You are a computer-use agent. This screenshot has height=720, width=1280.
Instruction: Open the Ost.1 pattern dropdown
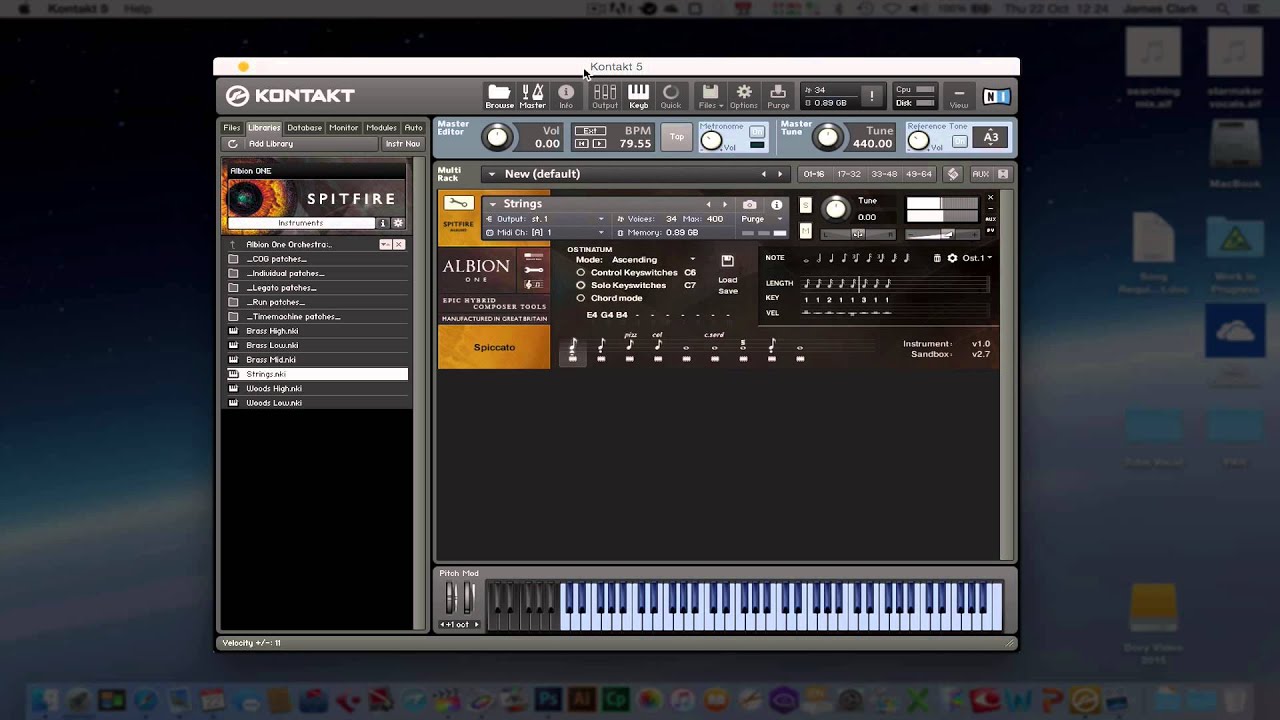[x=977, y=258]
